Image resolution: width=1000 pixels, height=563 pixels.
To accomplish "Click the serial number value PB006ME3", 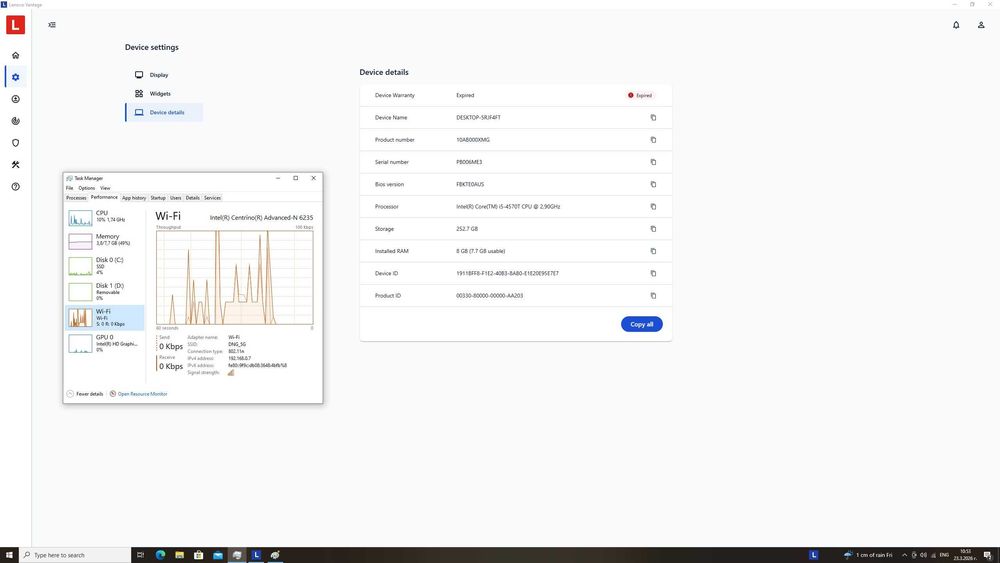I will coord(469,162).
